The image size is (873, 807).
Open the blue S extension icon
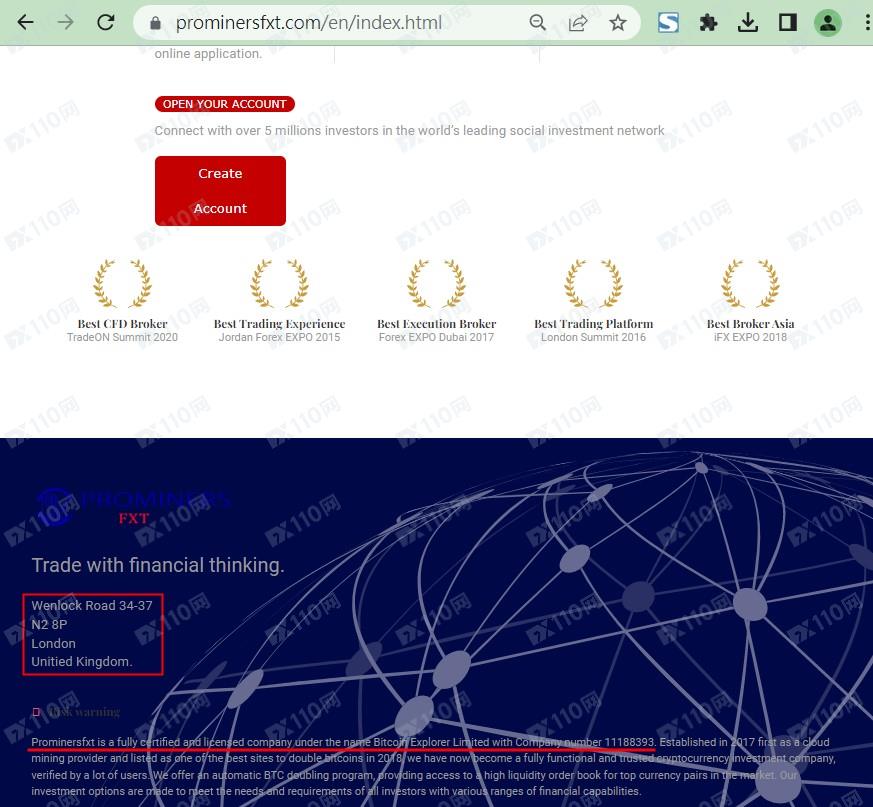(x=668, y=23)
